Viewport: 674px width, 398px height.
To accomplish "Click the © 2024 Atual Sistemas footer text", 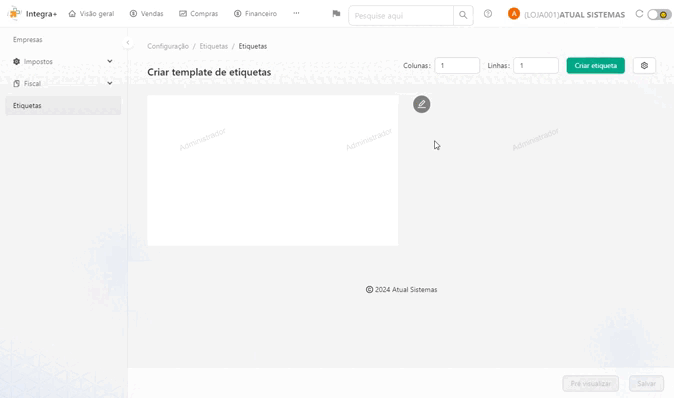I will coord(401,290).
